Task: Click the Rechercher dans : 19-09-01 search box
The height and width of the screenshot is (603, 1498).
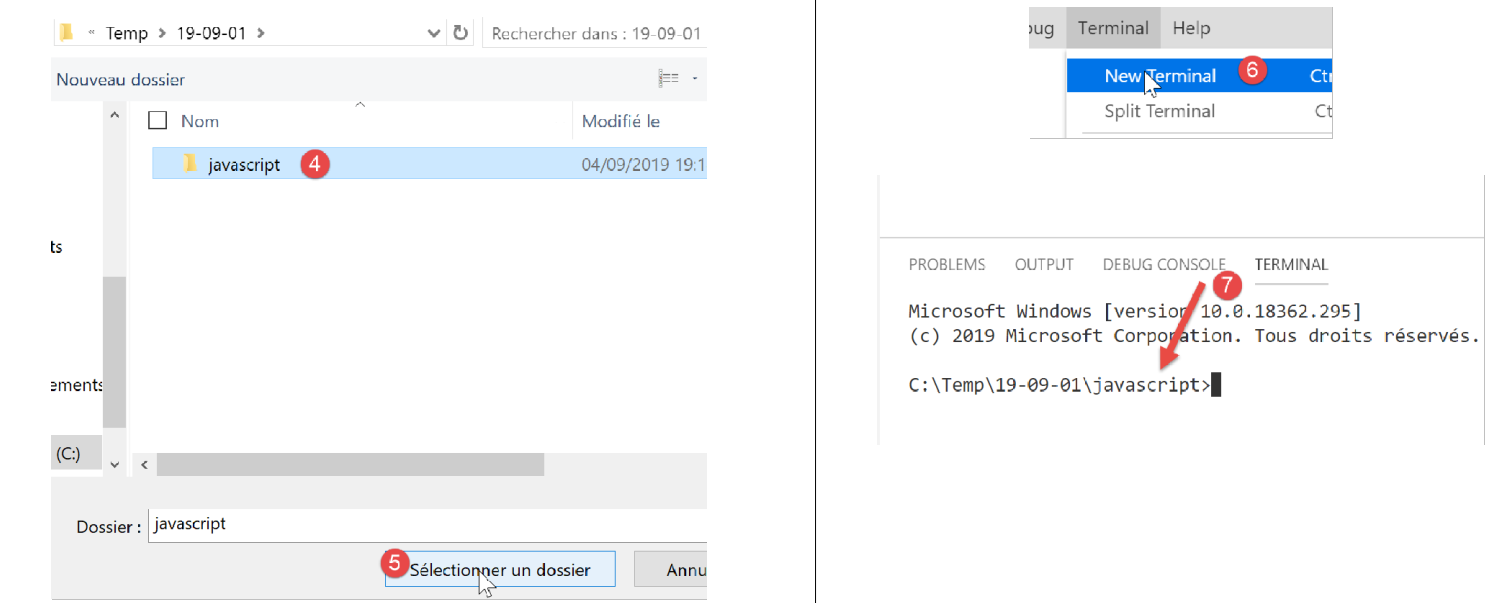Action: (x=594, y=33)
